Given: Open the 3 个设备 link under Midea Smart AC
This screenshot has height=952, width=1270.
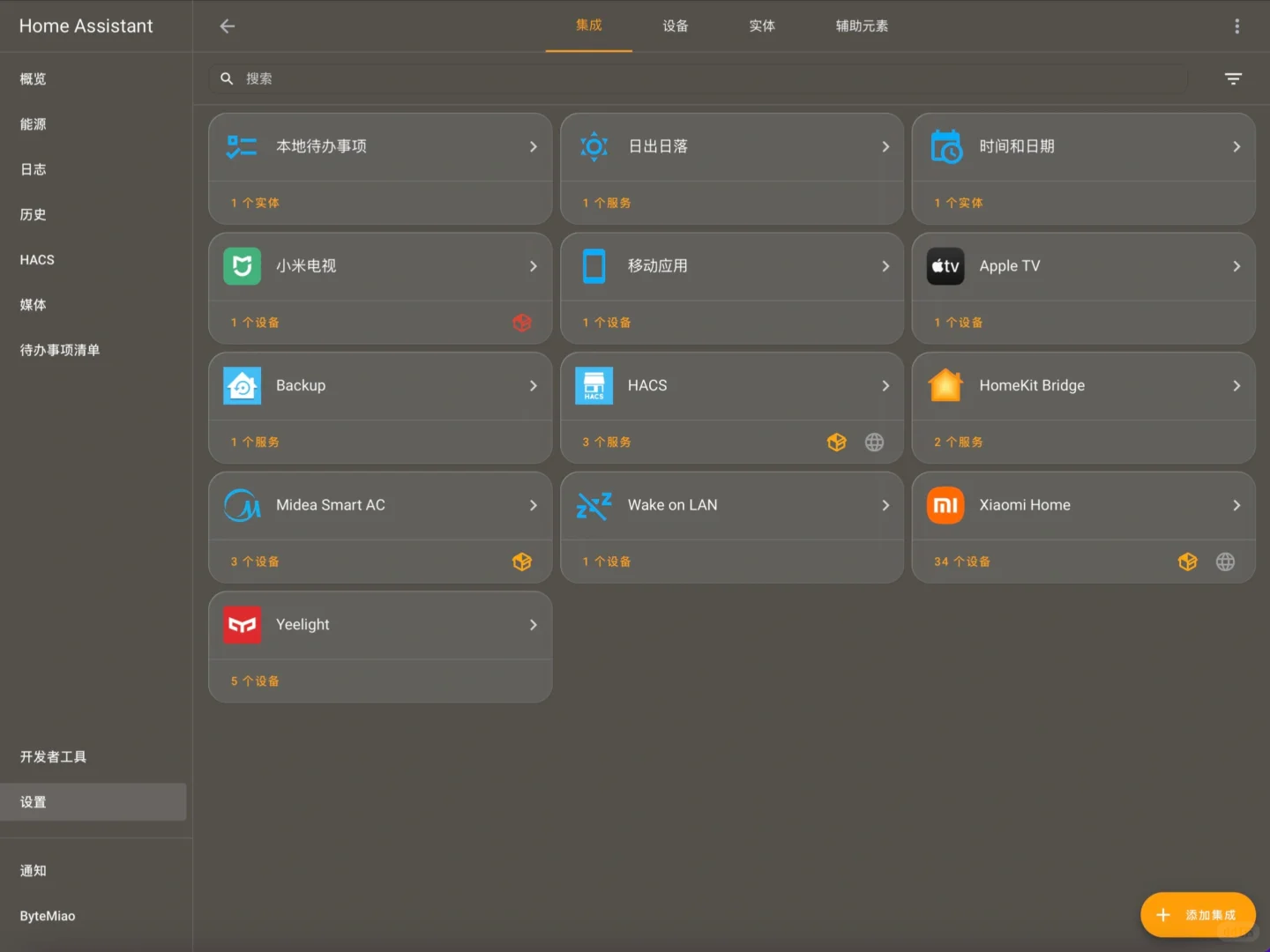Looking at the screenshot, I should pos(255,562).
